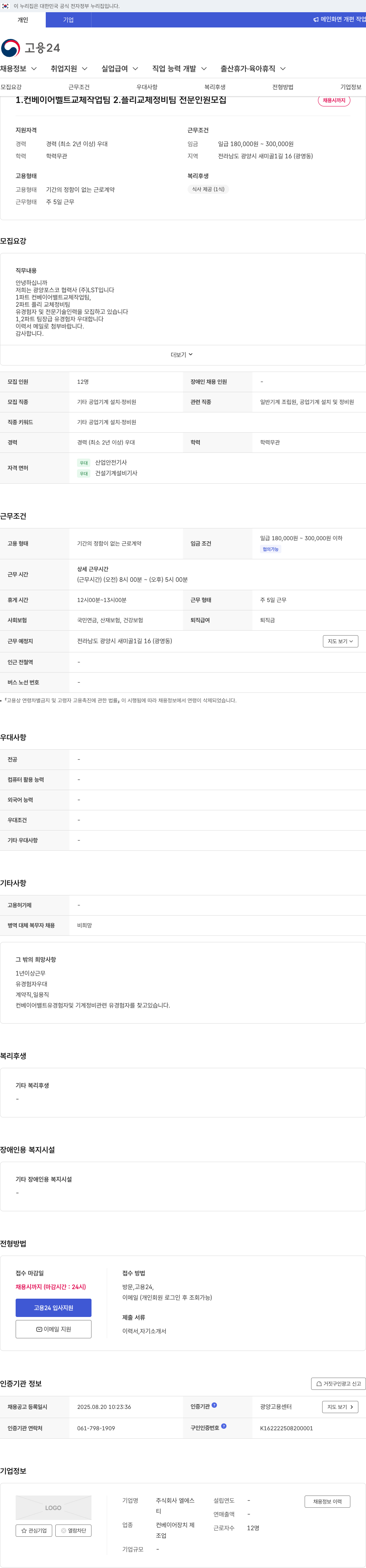Click 열람차단 button

[x=74, y=1530]
